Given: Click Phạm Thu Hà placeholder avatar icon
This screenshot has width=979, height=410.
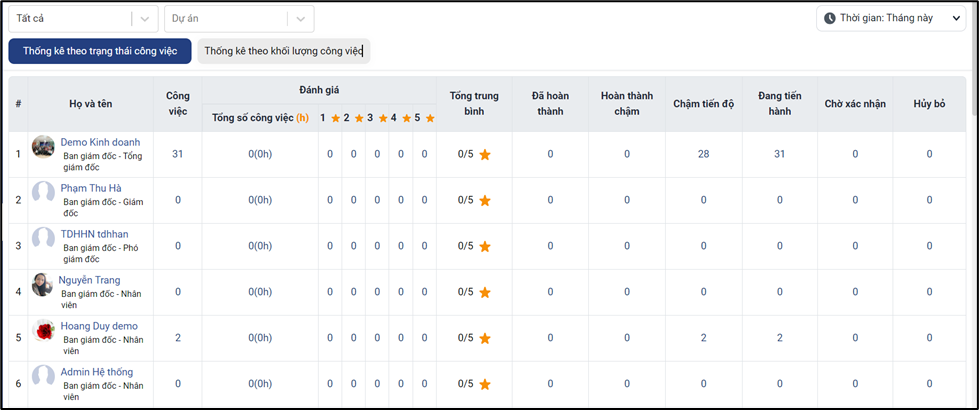Looking at the screenshot, I should [x=43, y=193].
